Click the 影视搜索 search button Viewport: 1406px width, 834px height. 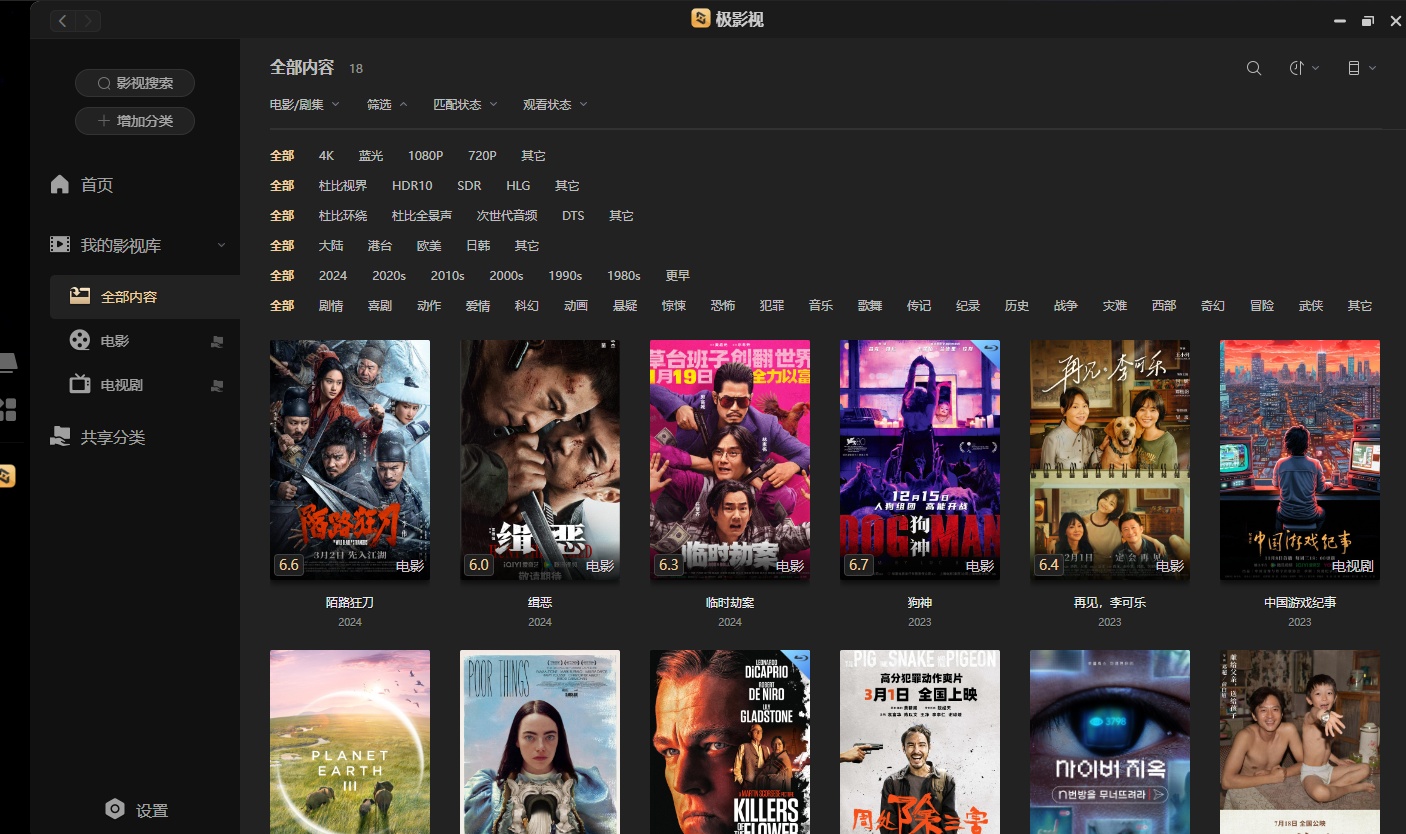click(135, 83)
